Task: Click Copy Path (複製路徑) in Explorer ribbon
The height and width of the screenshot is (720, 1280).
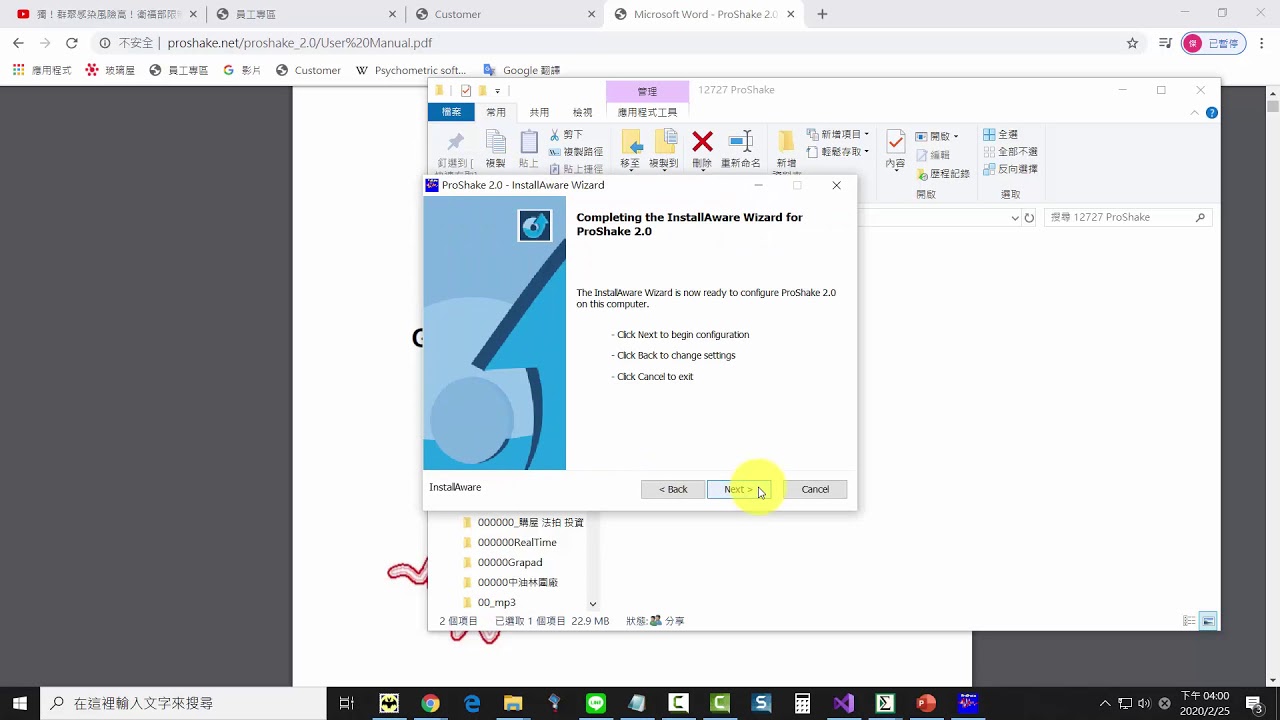Action: [576, 152]
